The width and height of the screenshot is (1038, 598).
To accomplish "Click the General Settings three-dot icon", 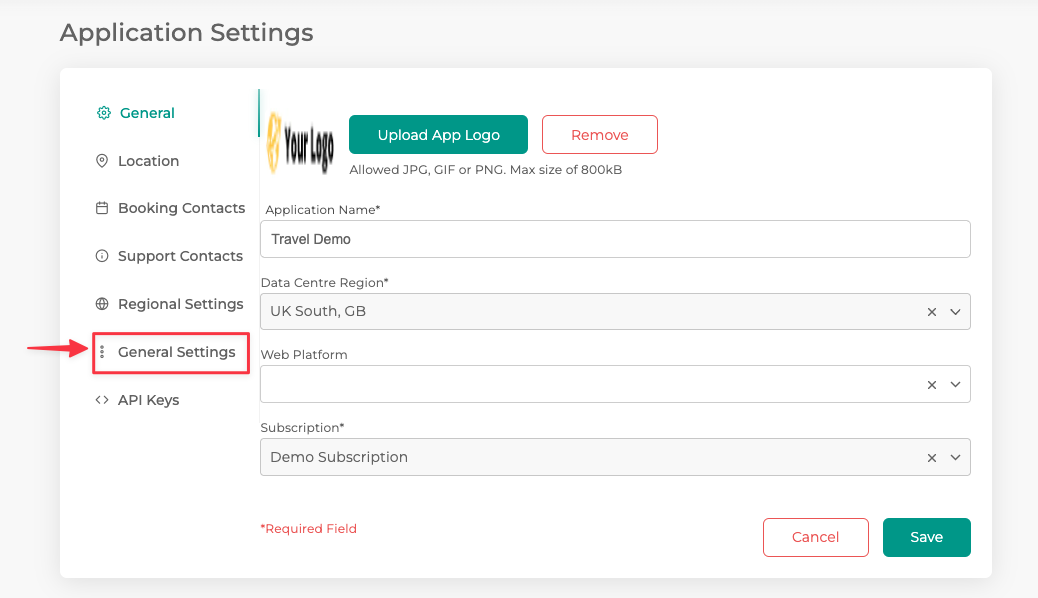I will click(x=102, y=352).
